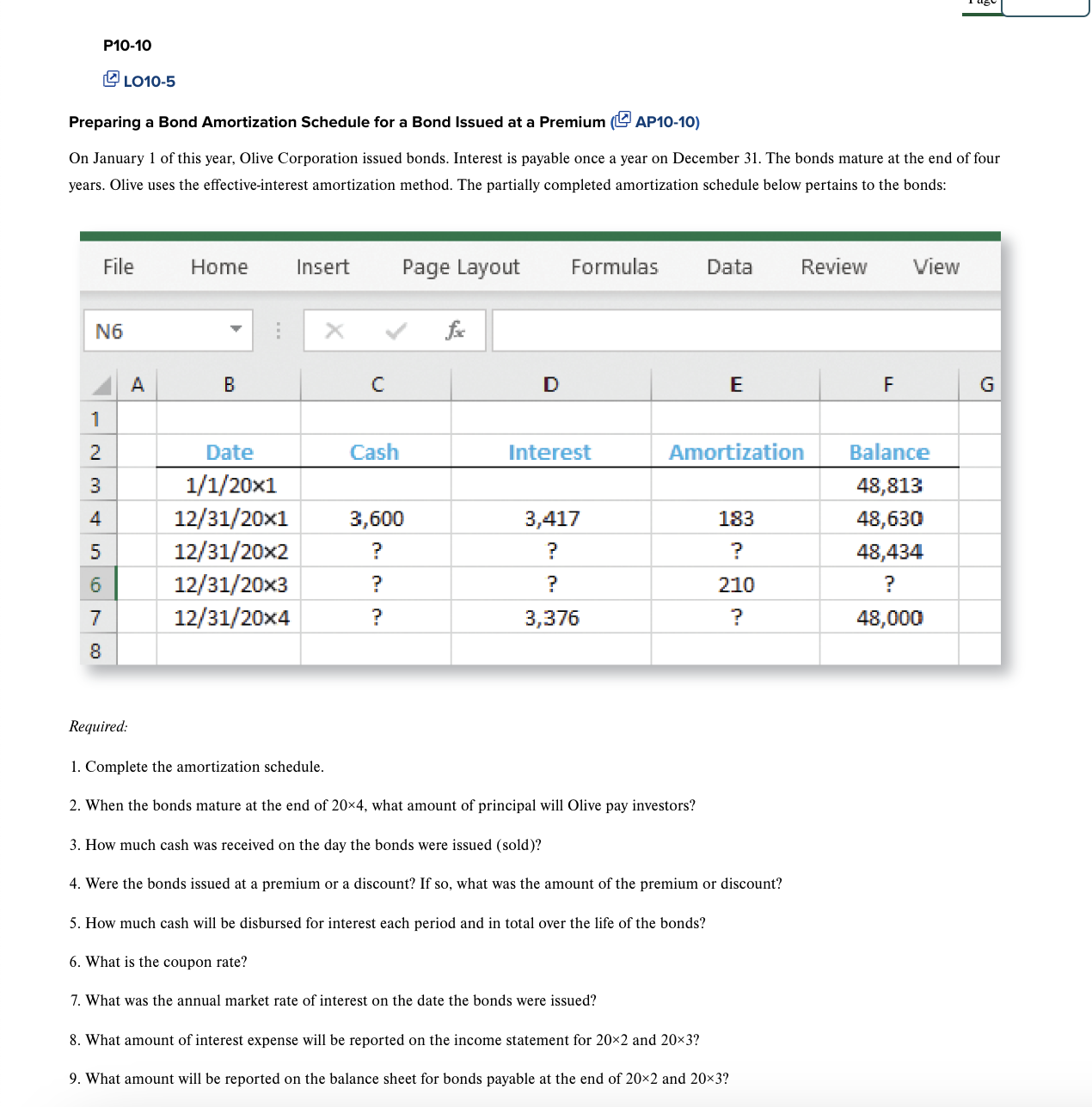The height and width of the screenshot is (1107, 1092).
Task: Switch to the Insert ribbon tab
Action: [322, 267]
